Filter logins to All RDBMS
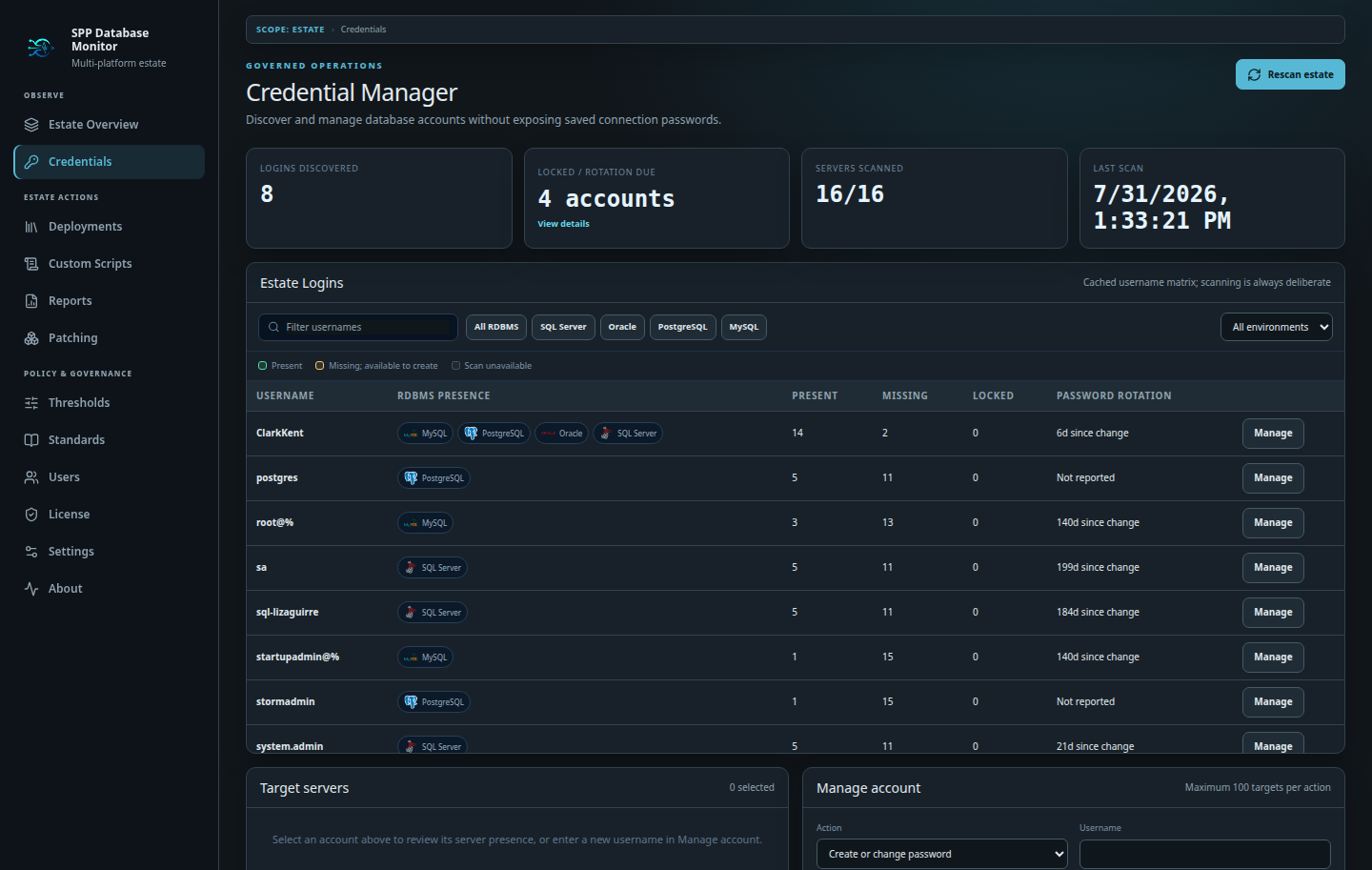This screenshot has width=1372, height=870. point(496,327)
